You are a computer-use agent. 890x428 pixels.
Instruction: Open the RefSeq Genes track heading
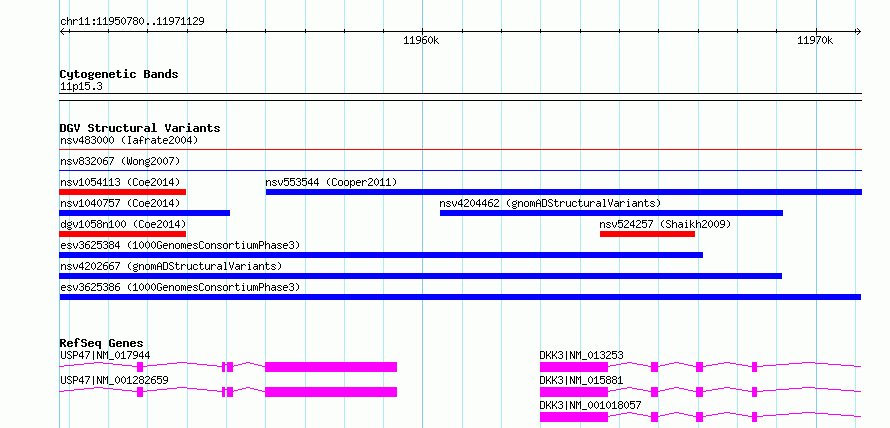click(x=102, y=343)
